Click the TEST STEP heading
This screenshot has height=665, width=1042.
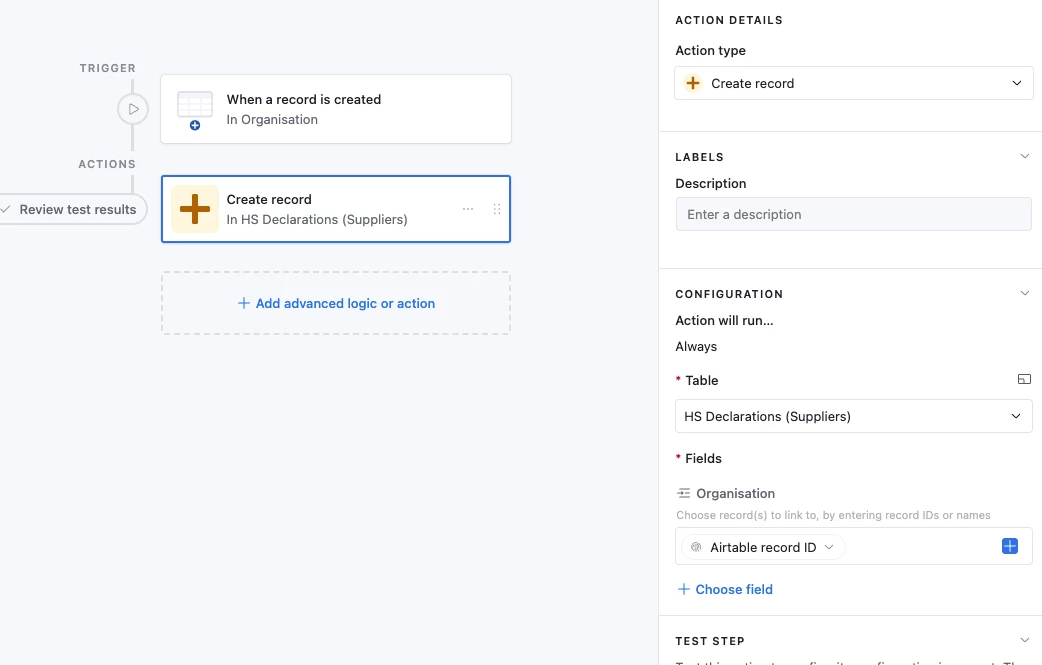tap(710, 640)
